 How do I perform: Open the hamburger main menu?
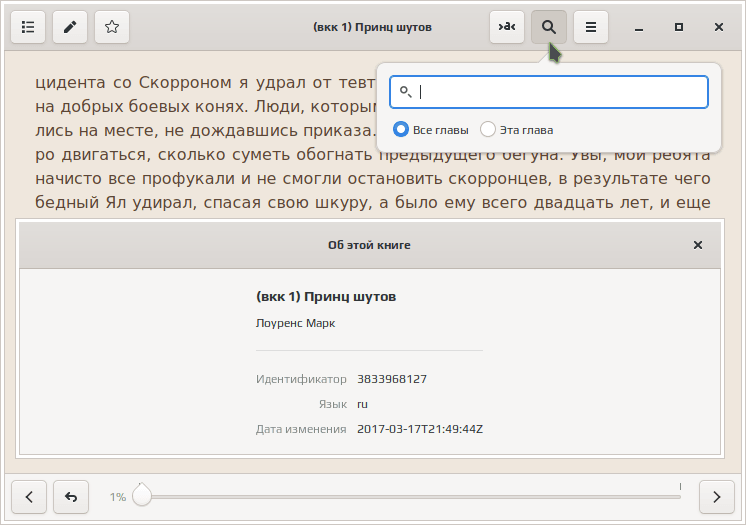[591, 27]
